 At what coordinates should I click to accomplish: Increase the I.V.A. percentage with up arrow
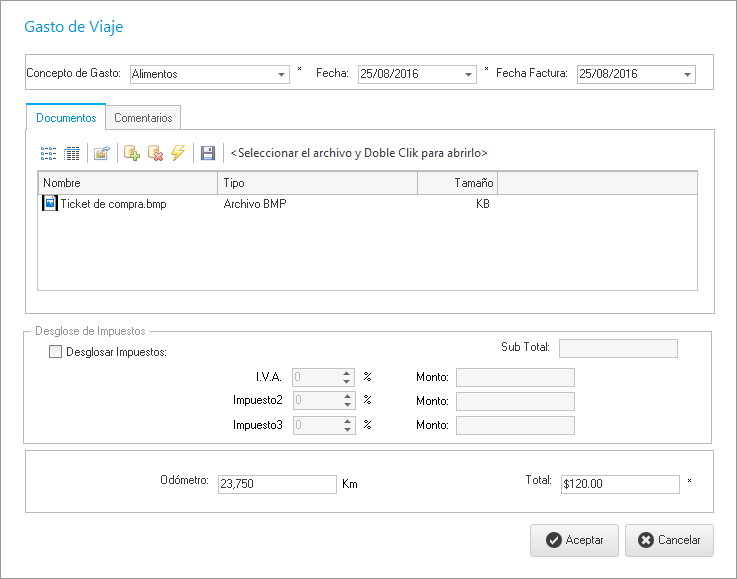pos(347,373)
